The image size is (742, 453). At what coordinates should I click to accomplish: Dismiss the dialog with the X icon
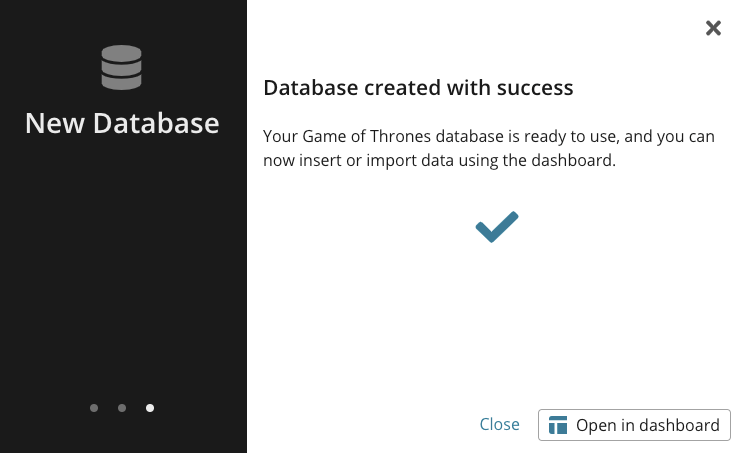pos(713,28)
